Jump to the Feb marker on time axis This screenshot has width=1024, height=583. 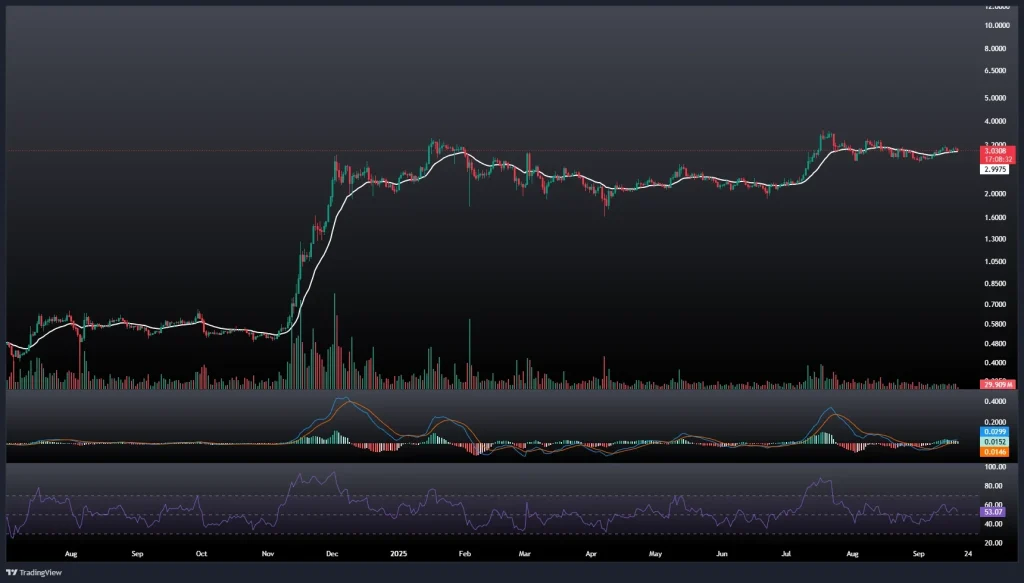[x=463, y=551]
